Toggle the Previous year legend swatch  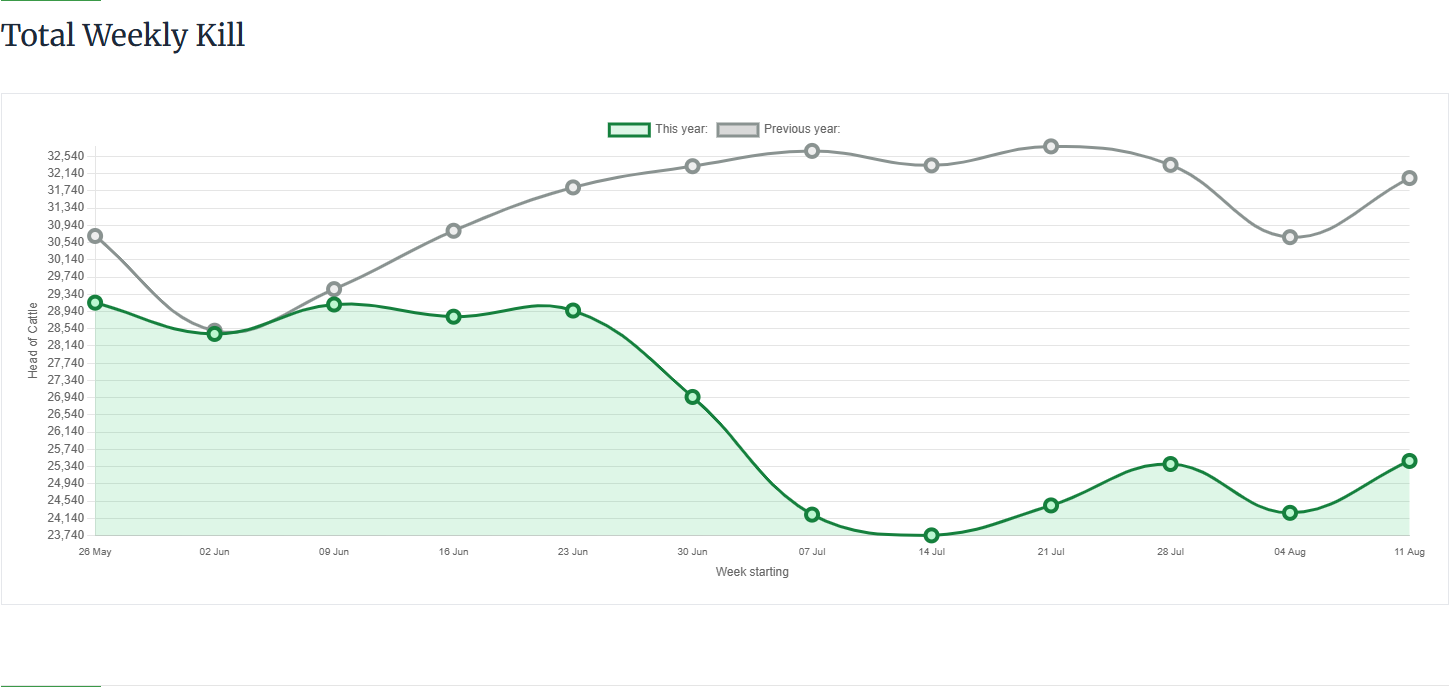(738, 129)
